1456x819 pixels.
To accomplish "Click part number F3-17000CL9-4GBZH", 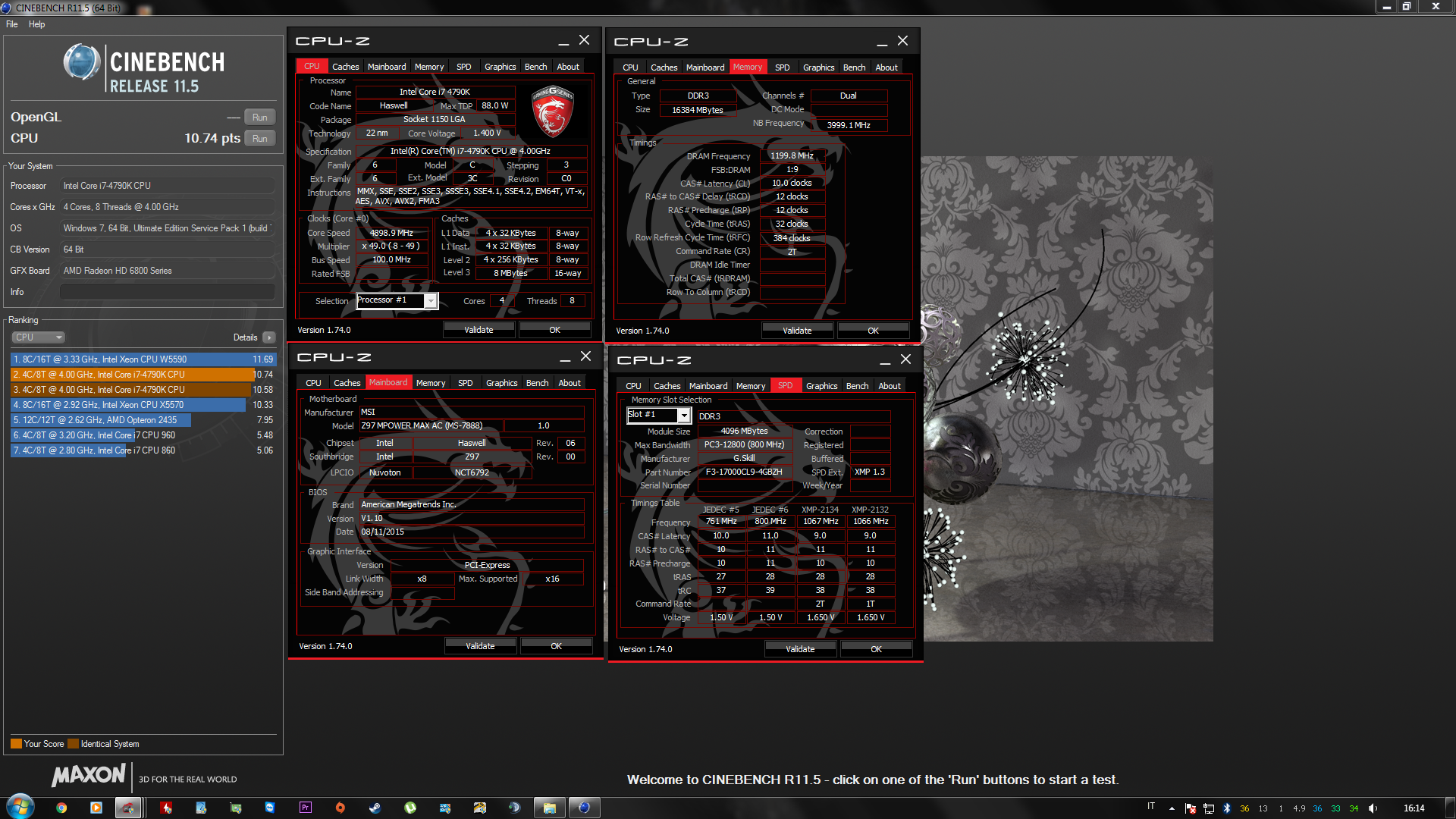I will tap(744, 472).
